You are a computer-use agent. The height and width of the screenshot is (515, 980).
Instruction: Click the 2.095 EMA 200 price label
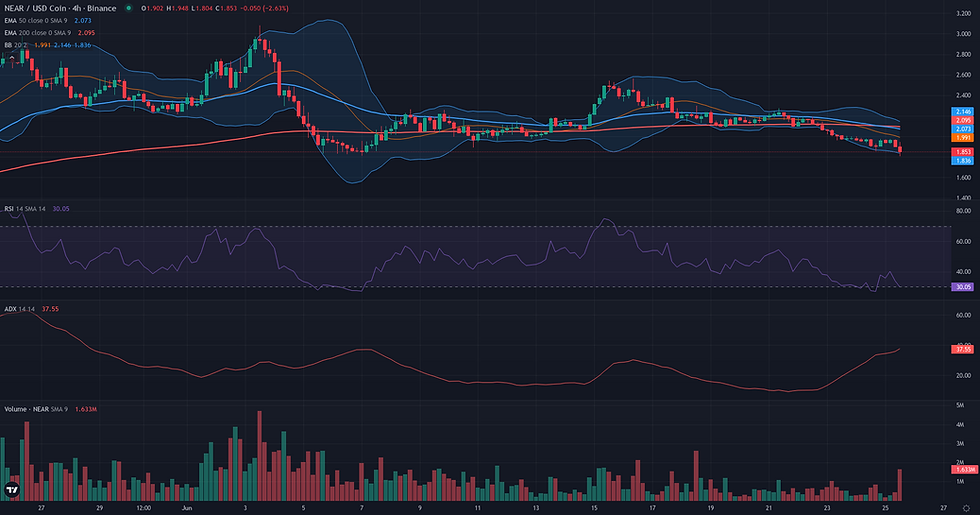click(x=962, y=121)
